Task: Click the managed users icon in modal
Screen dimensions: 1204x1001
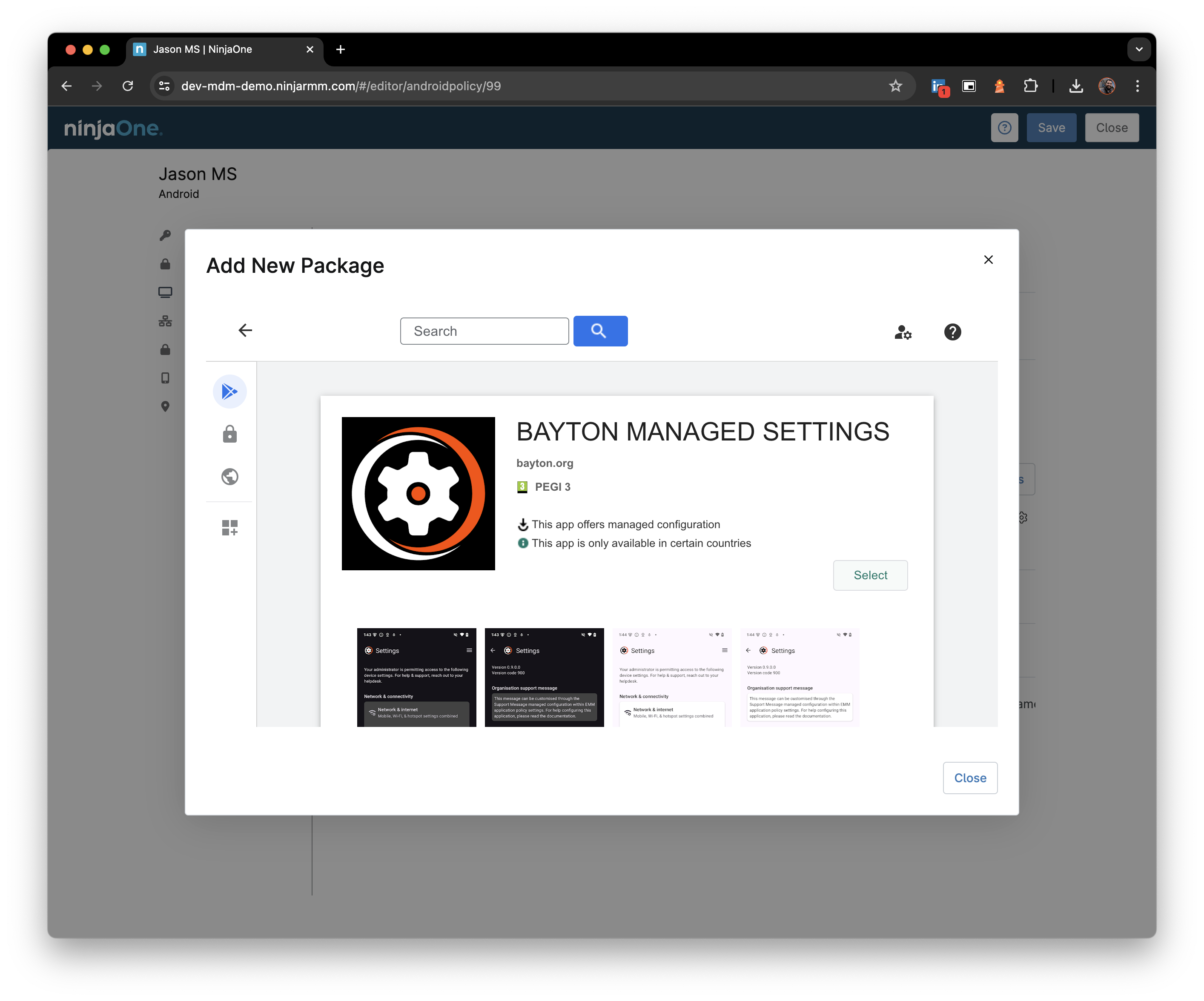Action: point(903,332)
